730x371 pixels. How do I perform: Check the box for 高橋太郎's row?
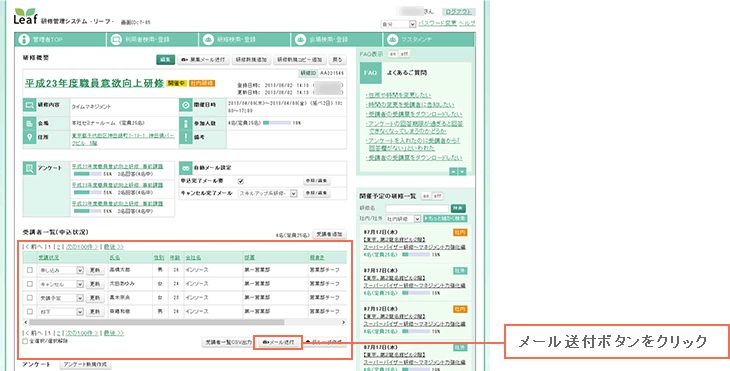click(x=30, y=270)
